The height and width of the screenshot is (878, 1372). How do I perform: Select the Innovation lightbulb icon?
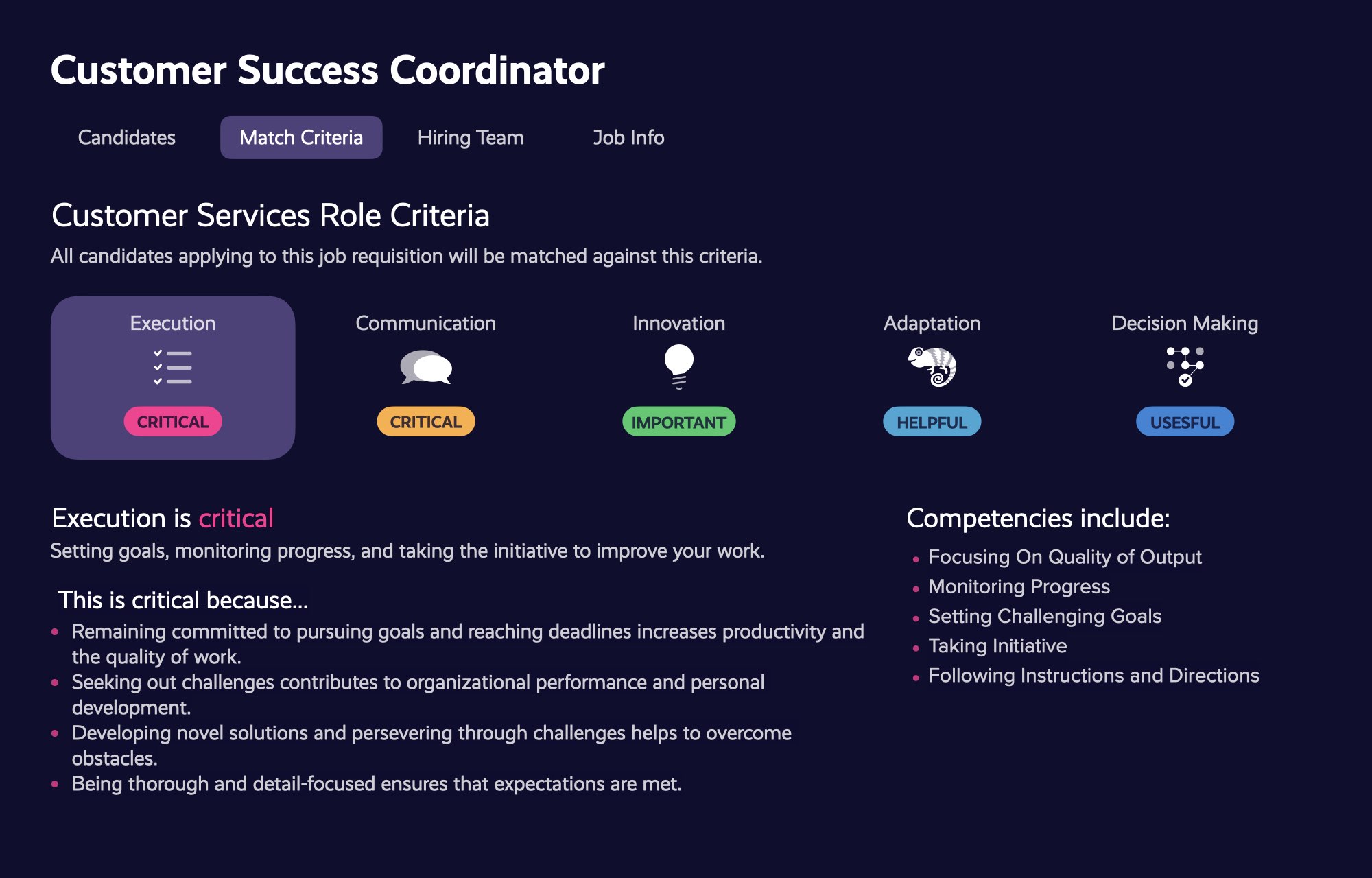click(679, 367)
